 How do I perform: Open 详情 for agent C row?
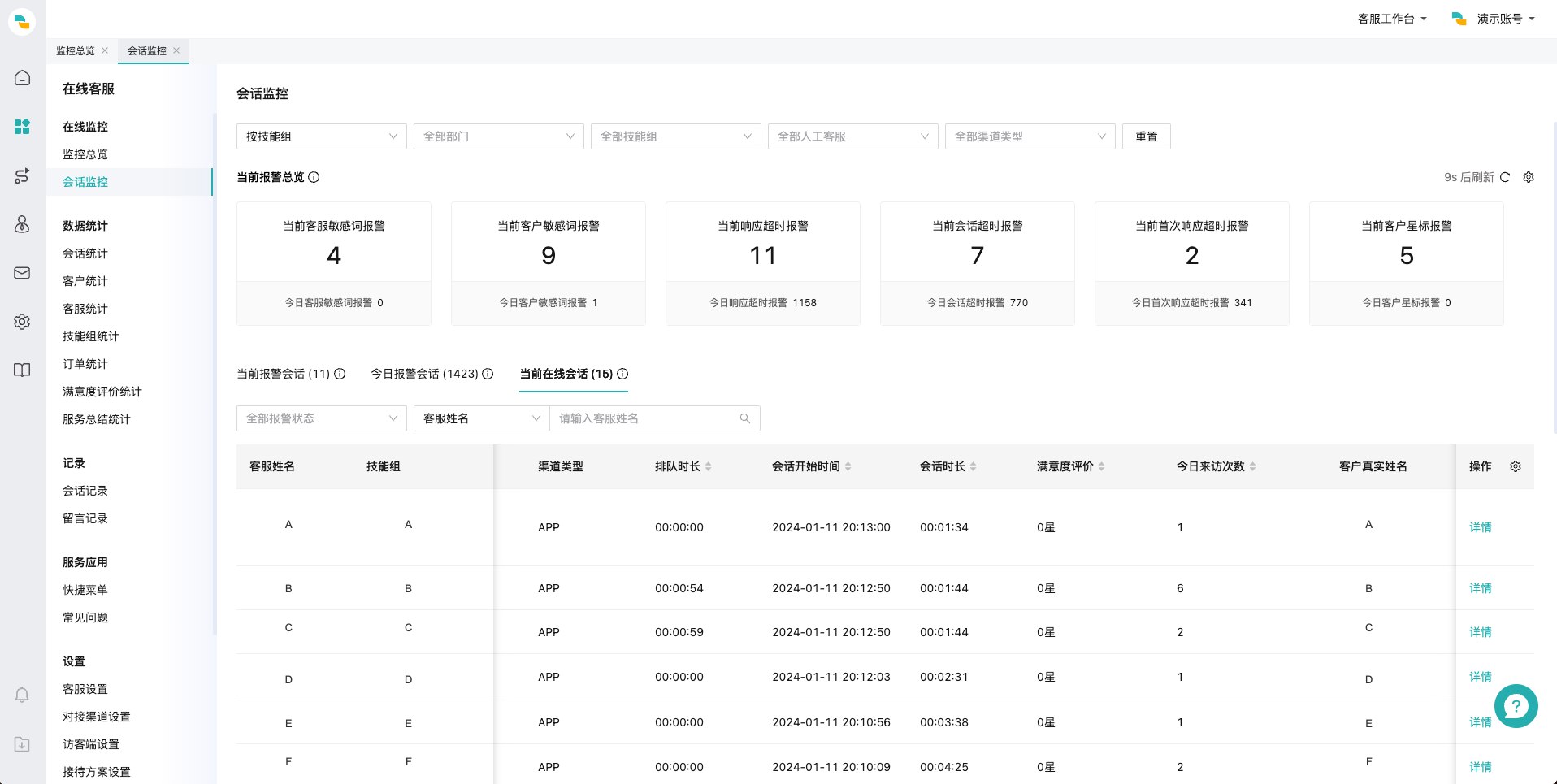point(1481,632)
